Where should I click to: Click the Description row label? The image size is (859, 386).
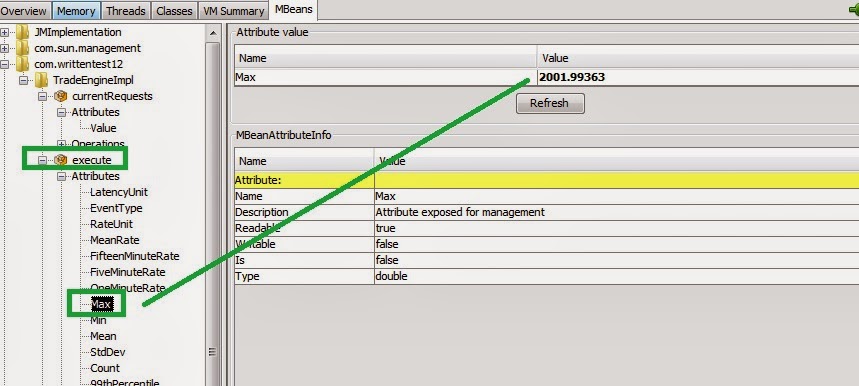pos(304,212)
